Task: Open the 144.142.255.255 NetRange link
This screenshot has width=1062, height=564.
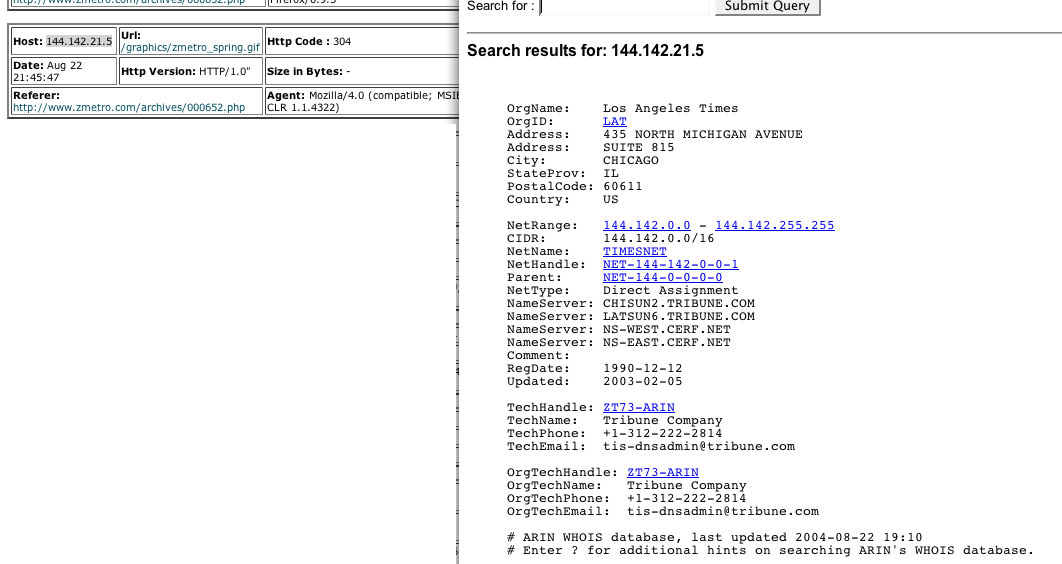Action: click(775, 225)
